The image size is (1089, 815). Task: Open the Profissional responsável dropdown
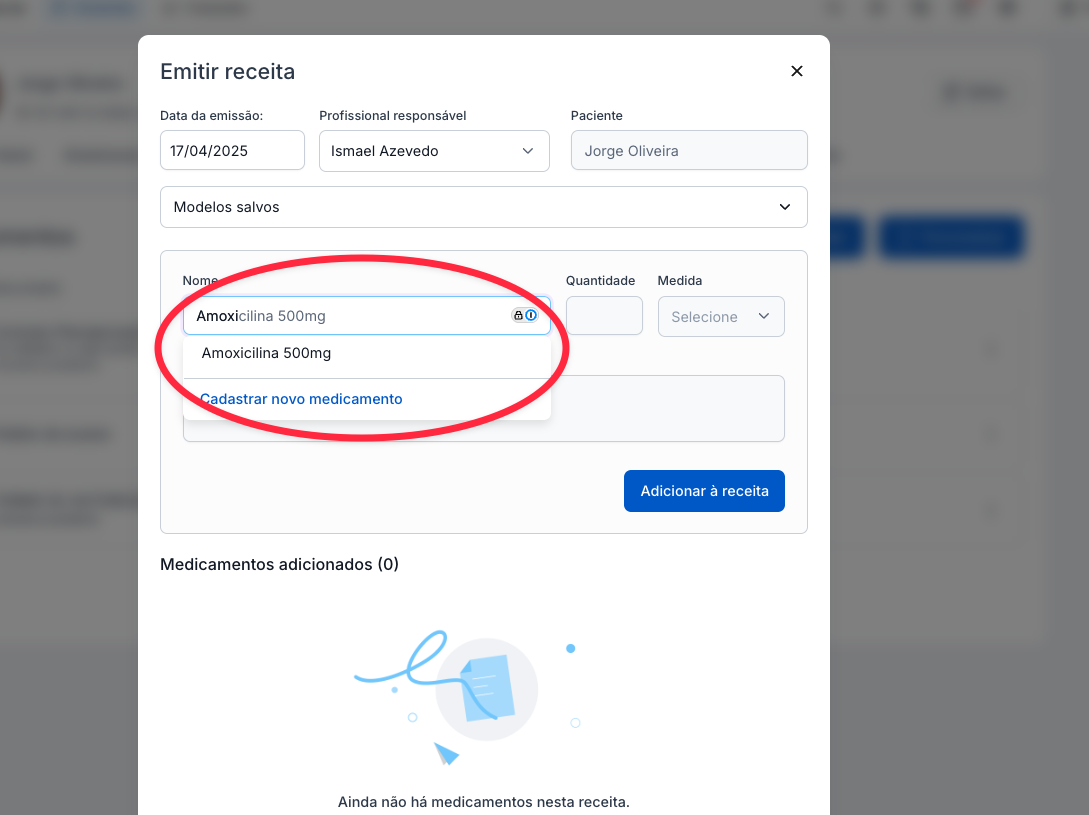tap(434, 151)
